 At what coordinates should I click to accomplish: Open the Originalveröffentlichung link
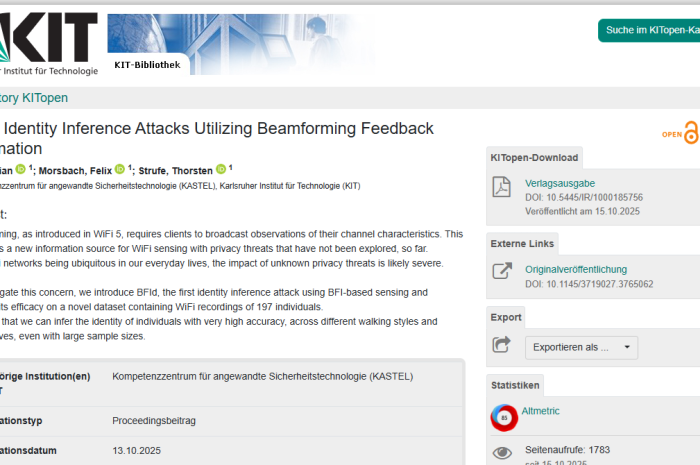point(576,269)
